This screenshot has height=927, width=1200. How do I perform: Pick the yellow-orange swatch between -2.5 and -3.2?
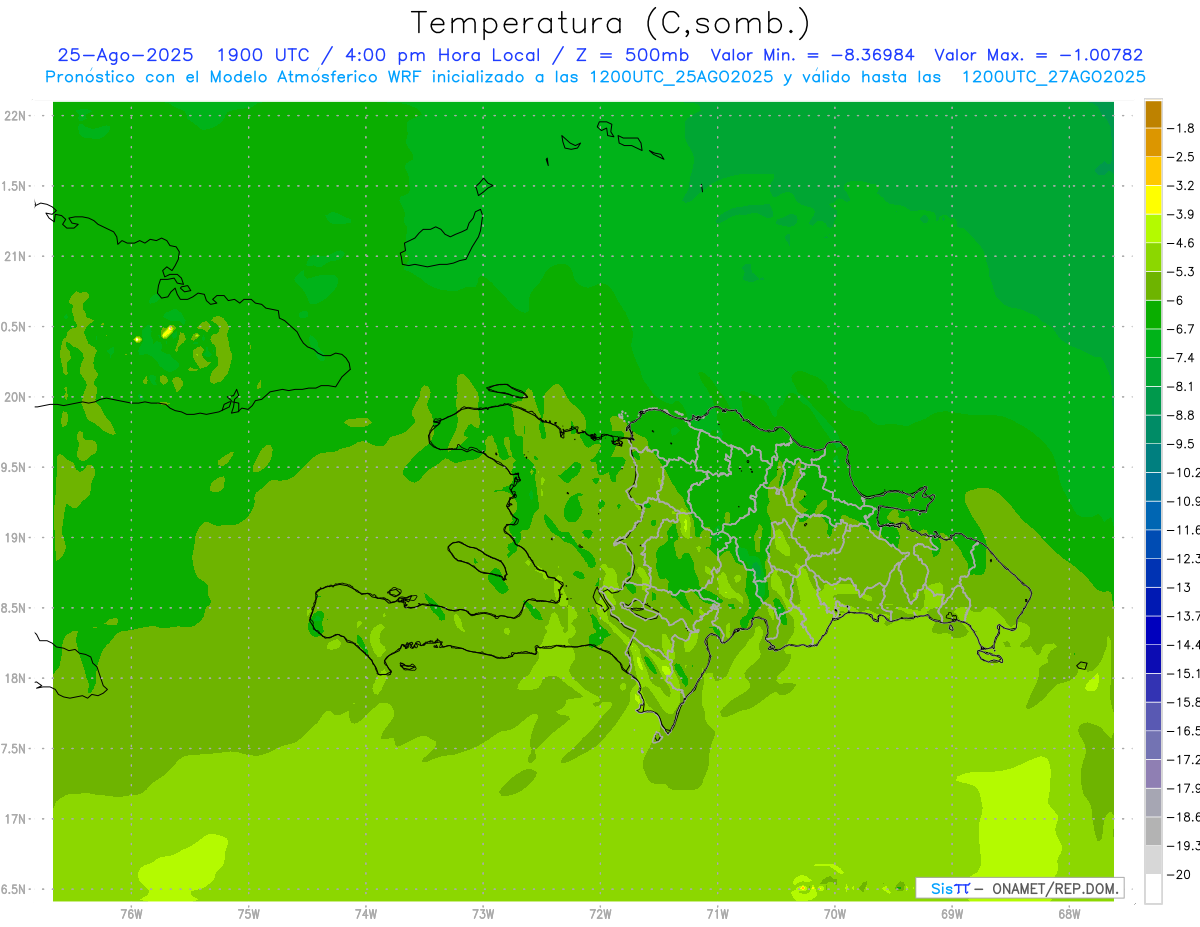(1153, 171)
